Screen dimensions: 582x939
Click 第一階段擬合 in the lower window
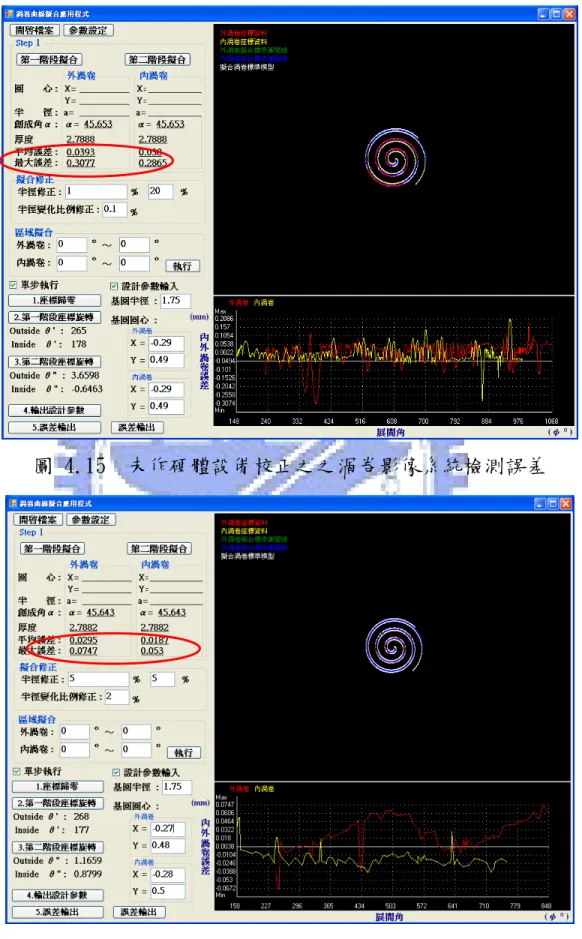coord(53,549)
